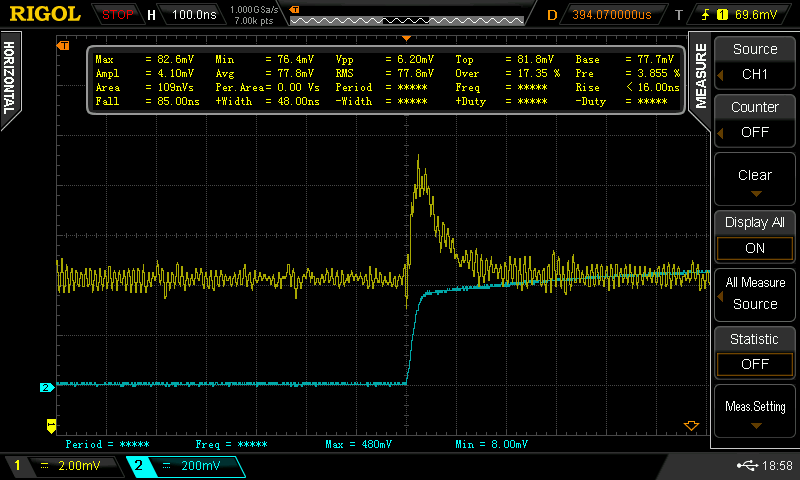Select the yellow channel 1 ground marker
Screen dimensions: 800x480
(x=51, y=424)
